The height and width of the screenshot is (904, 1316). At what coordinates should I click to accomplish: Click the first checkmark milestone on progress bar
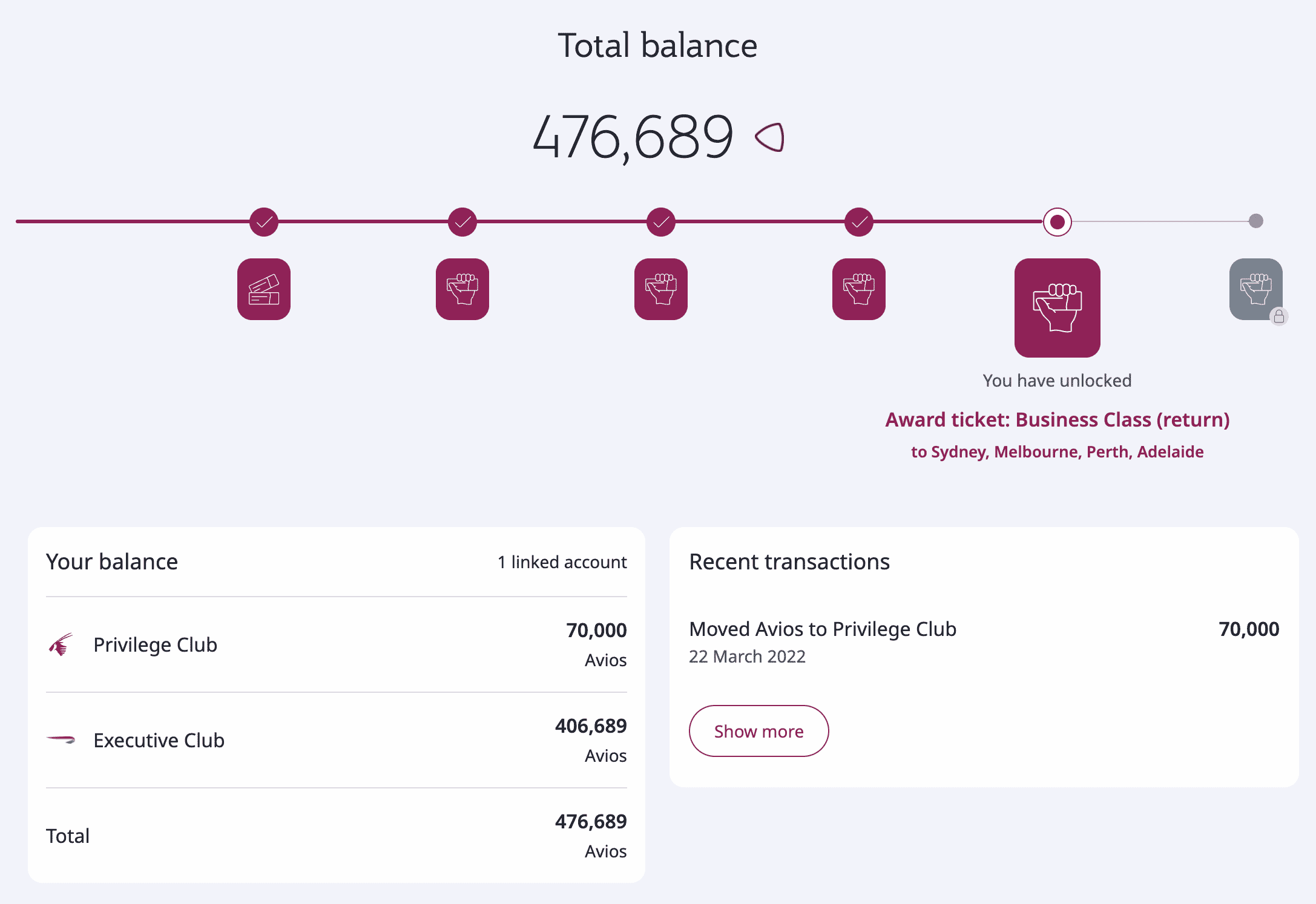click(x=264, y=221)
